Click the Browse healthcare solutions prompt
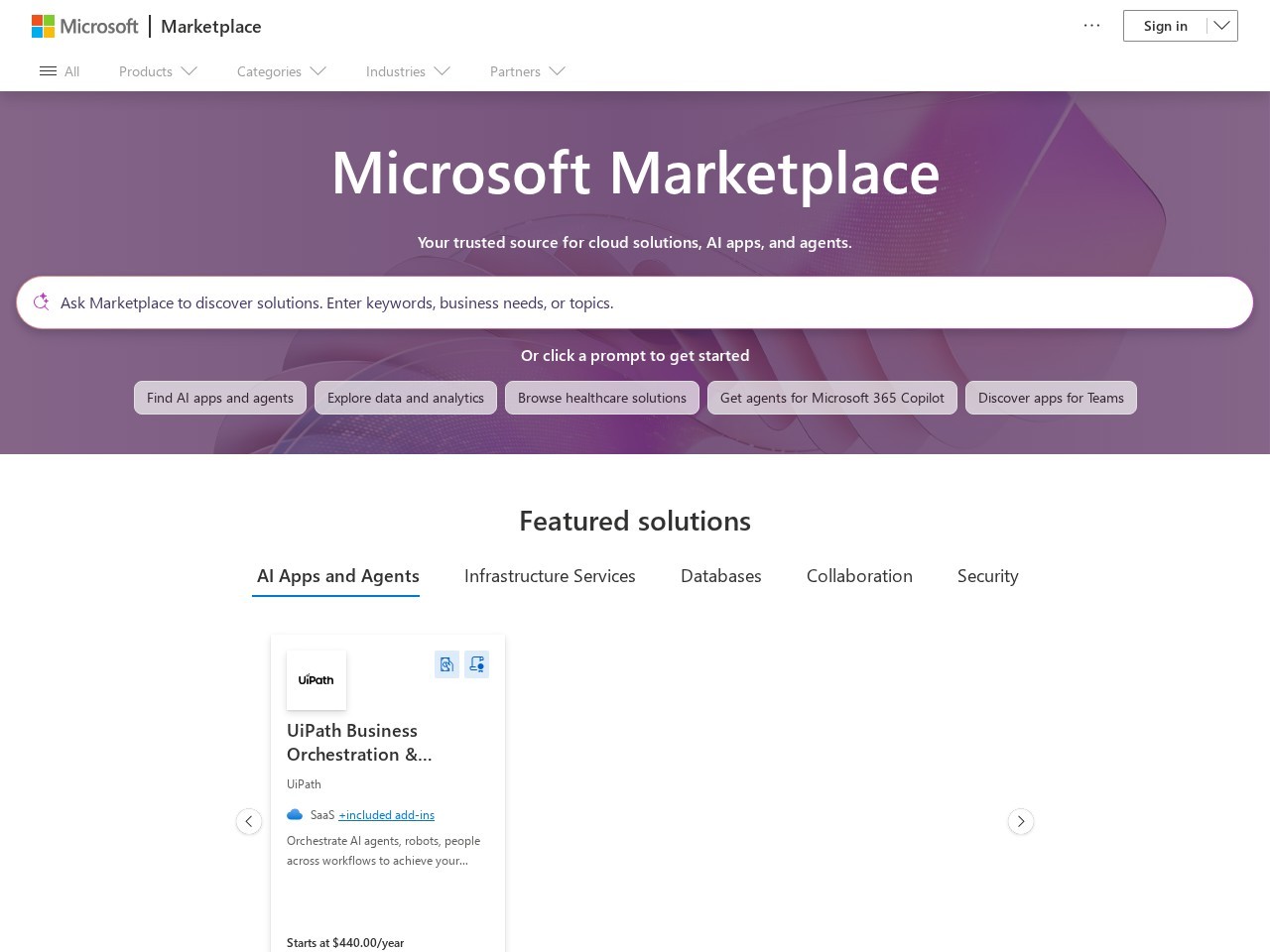1270x952 pixels. point(602,398)
